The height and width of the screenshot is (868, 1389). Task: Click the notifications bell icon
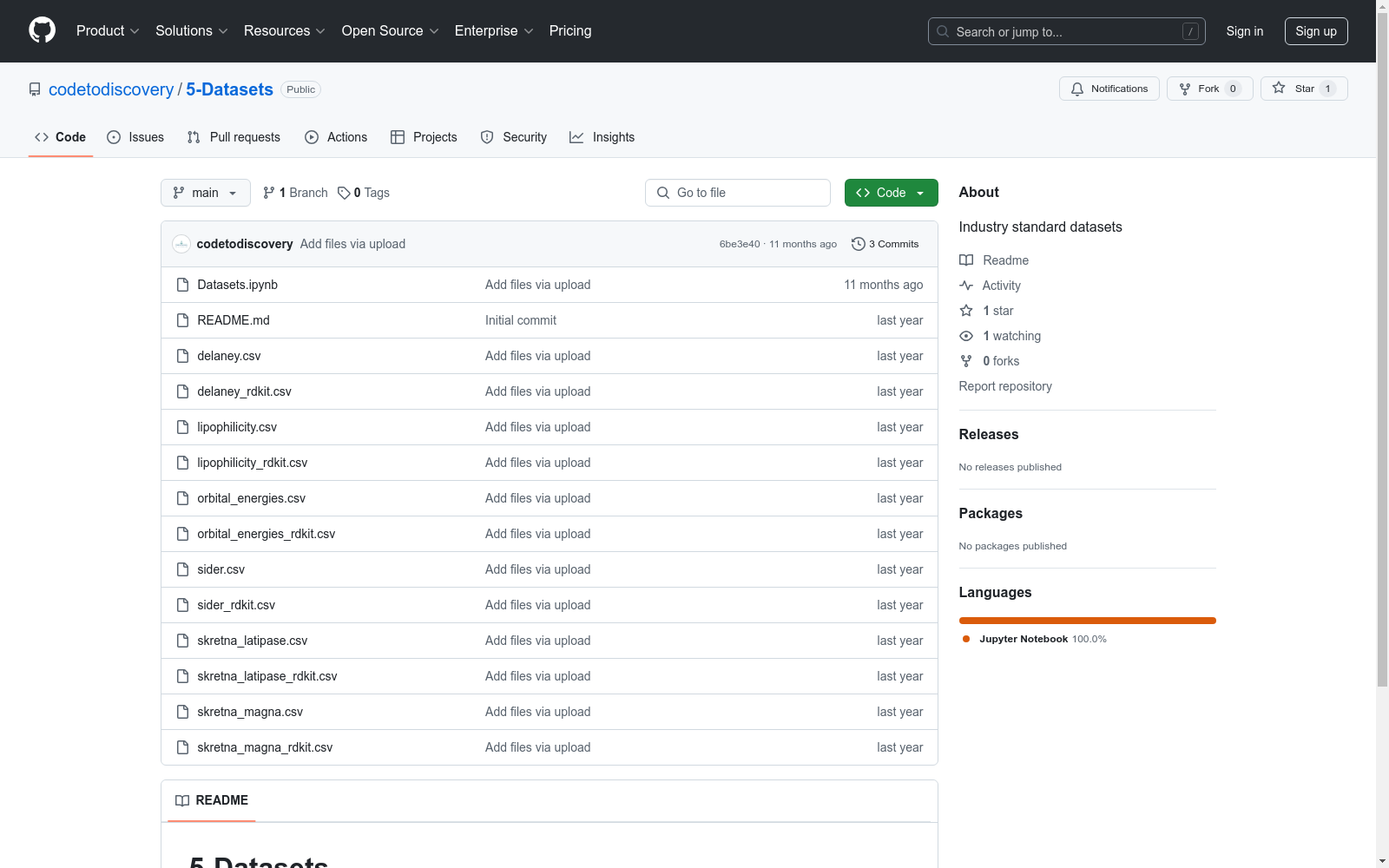click(1077, 89)
